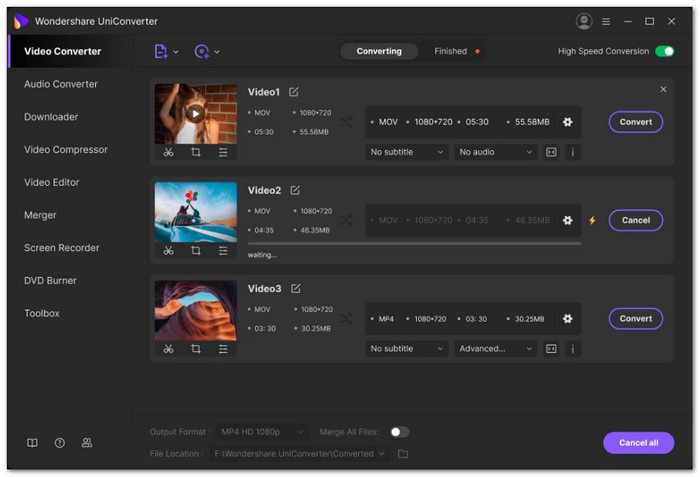Open the hamburger menu in title bar
Image resolution: width=700 pixels, height=477 pixels.
606,21
